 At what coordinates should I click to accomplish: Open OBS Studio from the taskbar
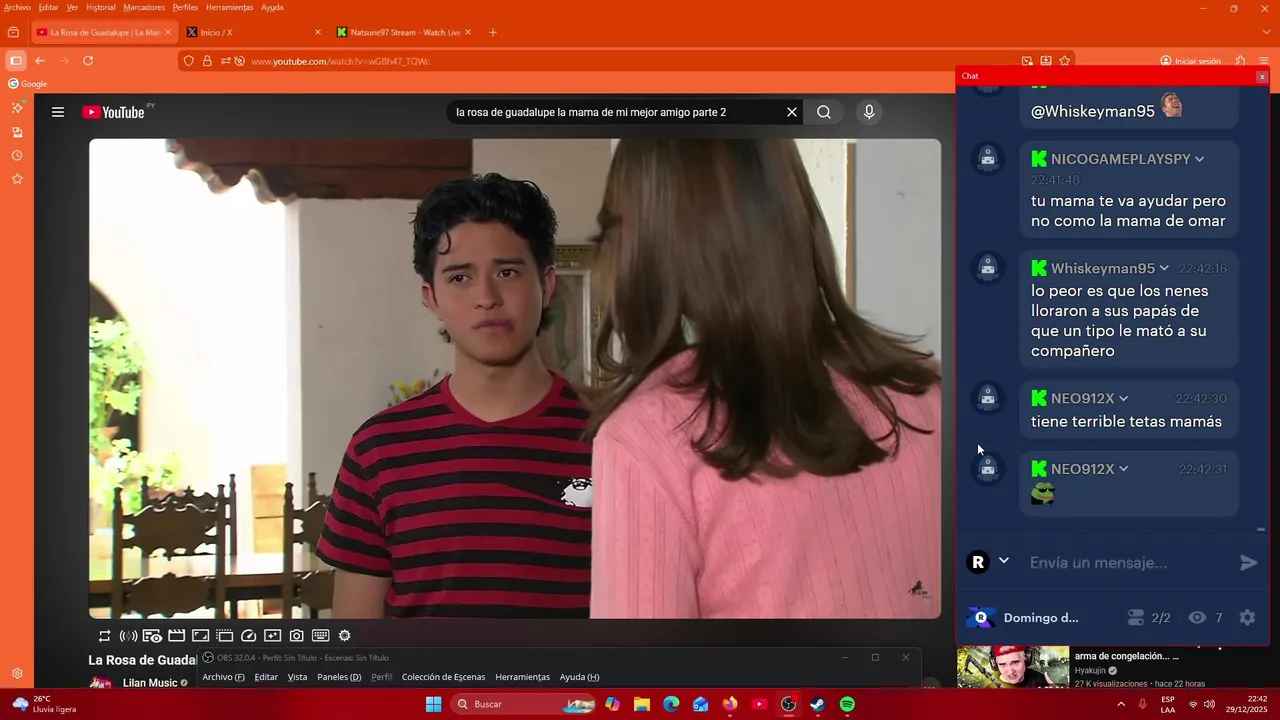pyautogui.click(x=788, y=704)
